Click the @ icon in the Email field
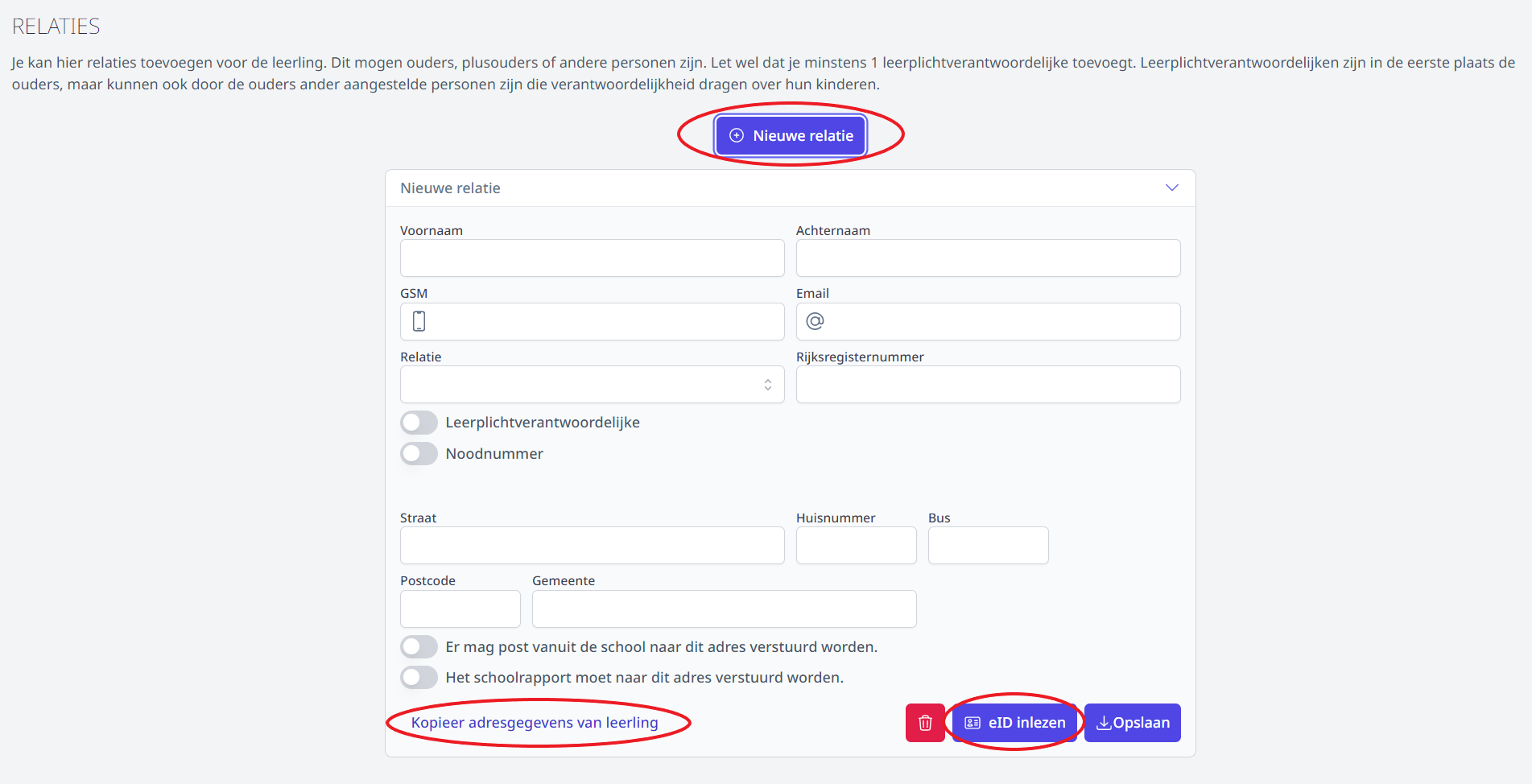The image size is (1532, 784). 815,321
